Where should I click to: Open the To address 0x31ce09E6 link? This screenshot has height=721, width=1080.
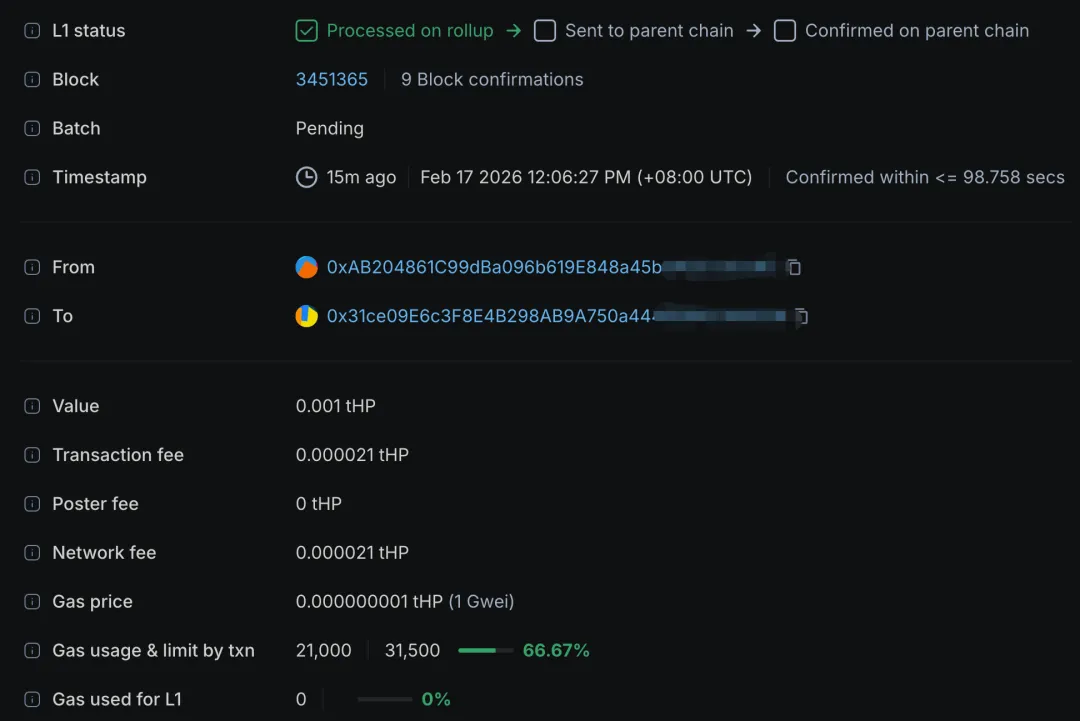point(490,316)
